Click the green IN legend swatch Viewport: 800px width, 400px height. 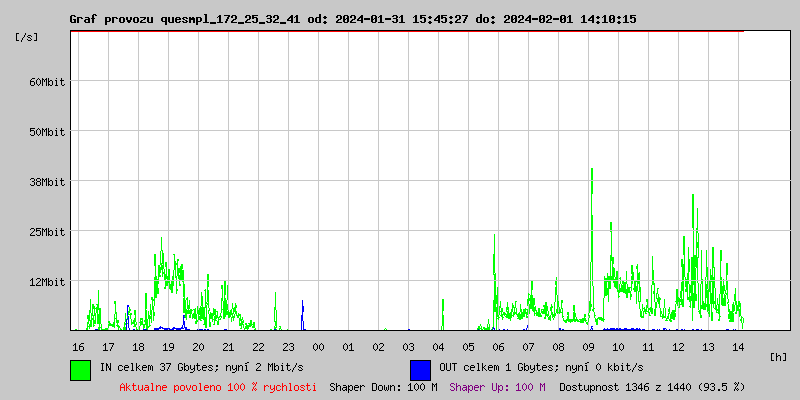pos(80,369)
